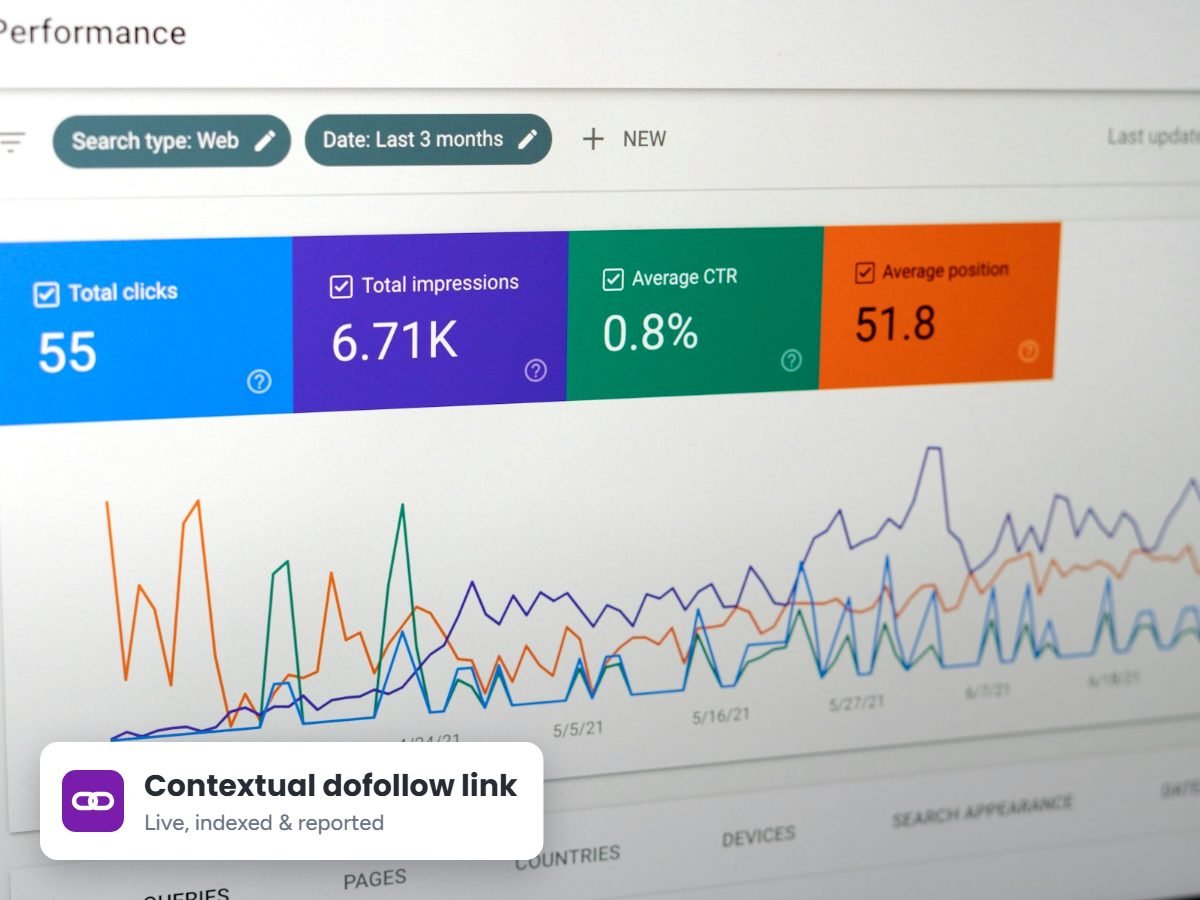Switch to the COUNTRIES tab
Screen dimensions: 1200x900
pyautogui.click(x=568, y=857)
